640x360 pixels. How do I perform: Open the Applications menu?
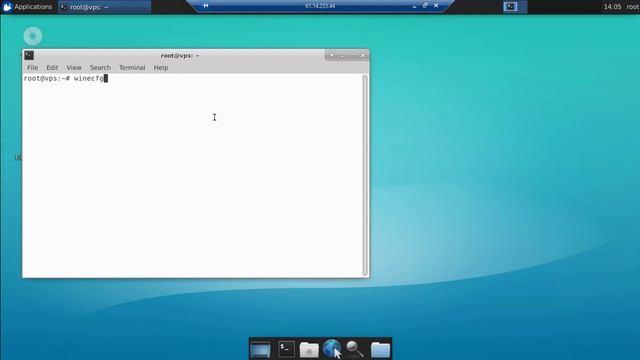[x=27, y=7]
